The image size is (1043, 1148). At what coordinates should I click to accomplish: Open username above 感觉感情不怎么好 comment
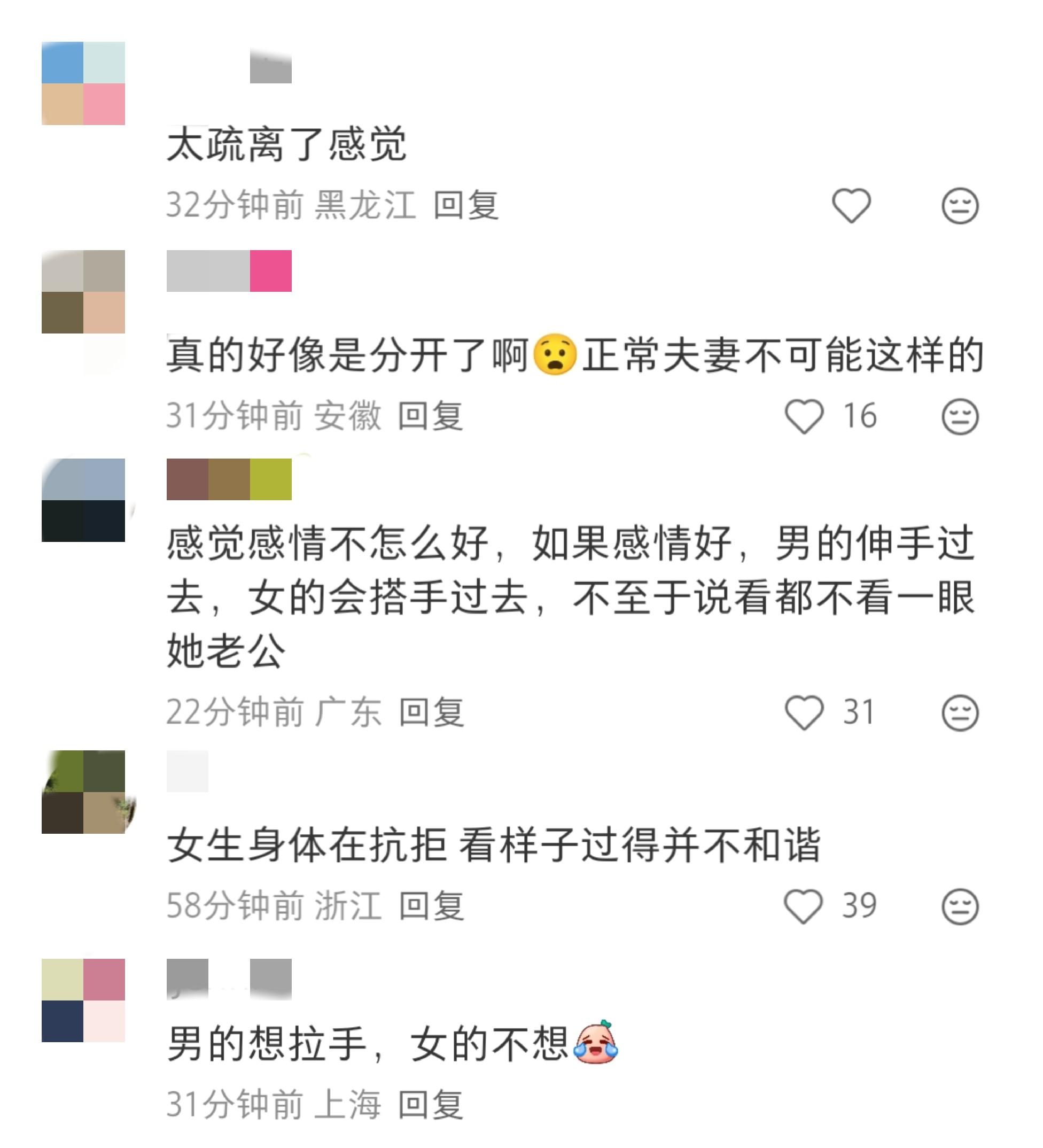click(x=229, y=479)
